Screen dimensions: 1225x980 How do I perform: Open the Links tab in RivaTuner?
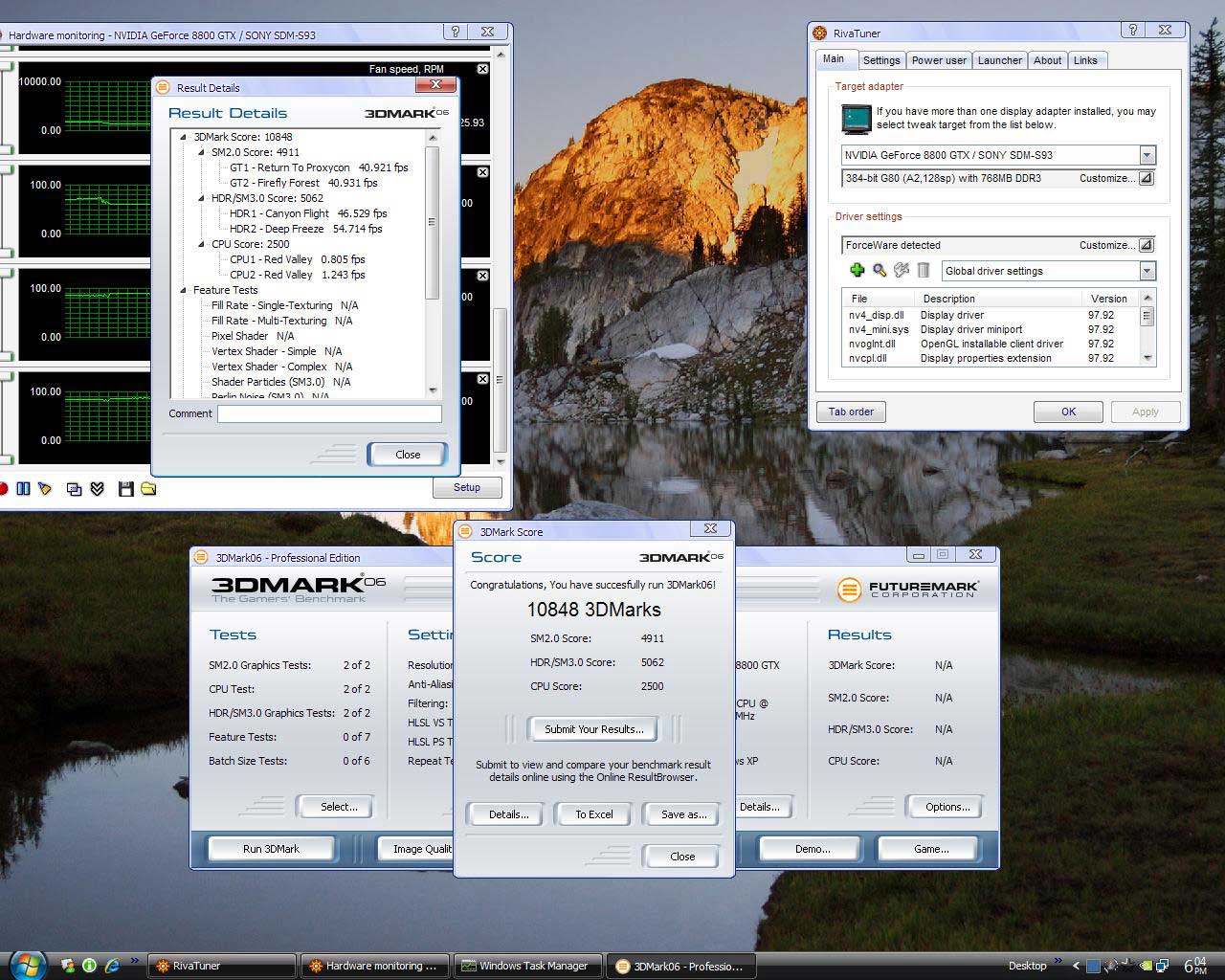tap(1086, 60)
